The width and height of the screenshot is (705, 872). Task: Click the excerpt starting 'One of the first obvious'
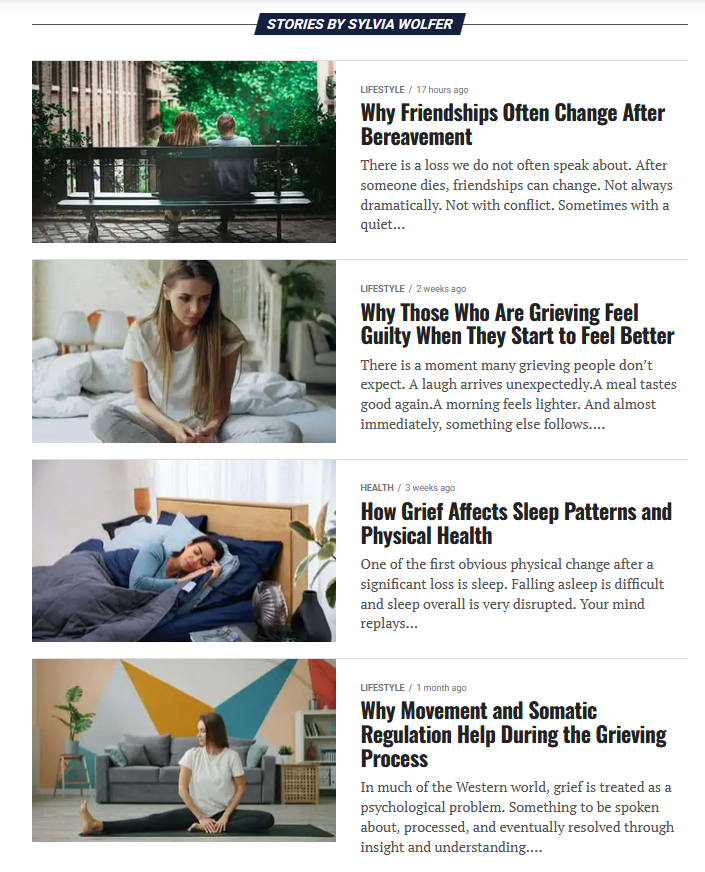point(512,594)
